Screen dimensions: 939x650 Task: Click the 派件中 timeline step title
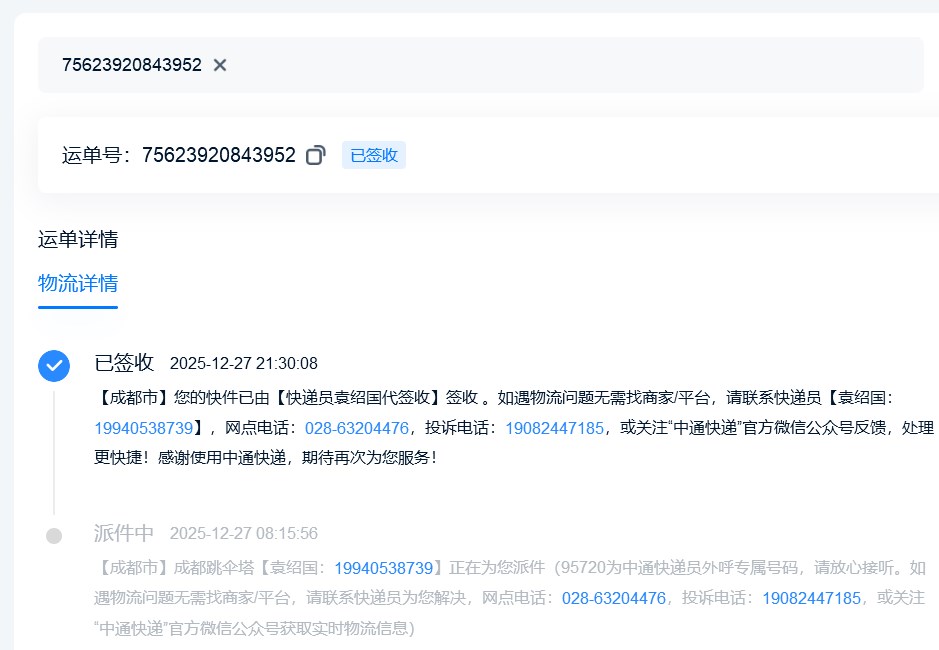point(124,532)
